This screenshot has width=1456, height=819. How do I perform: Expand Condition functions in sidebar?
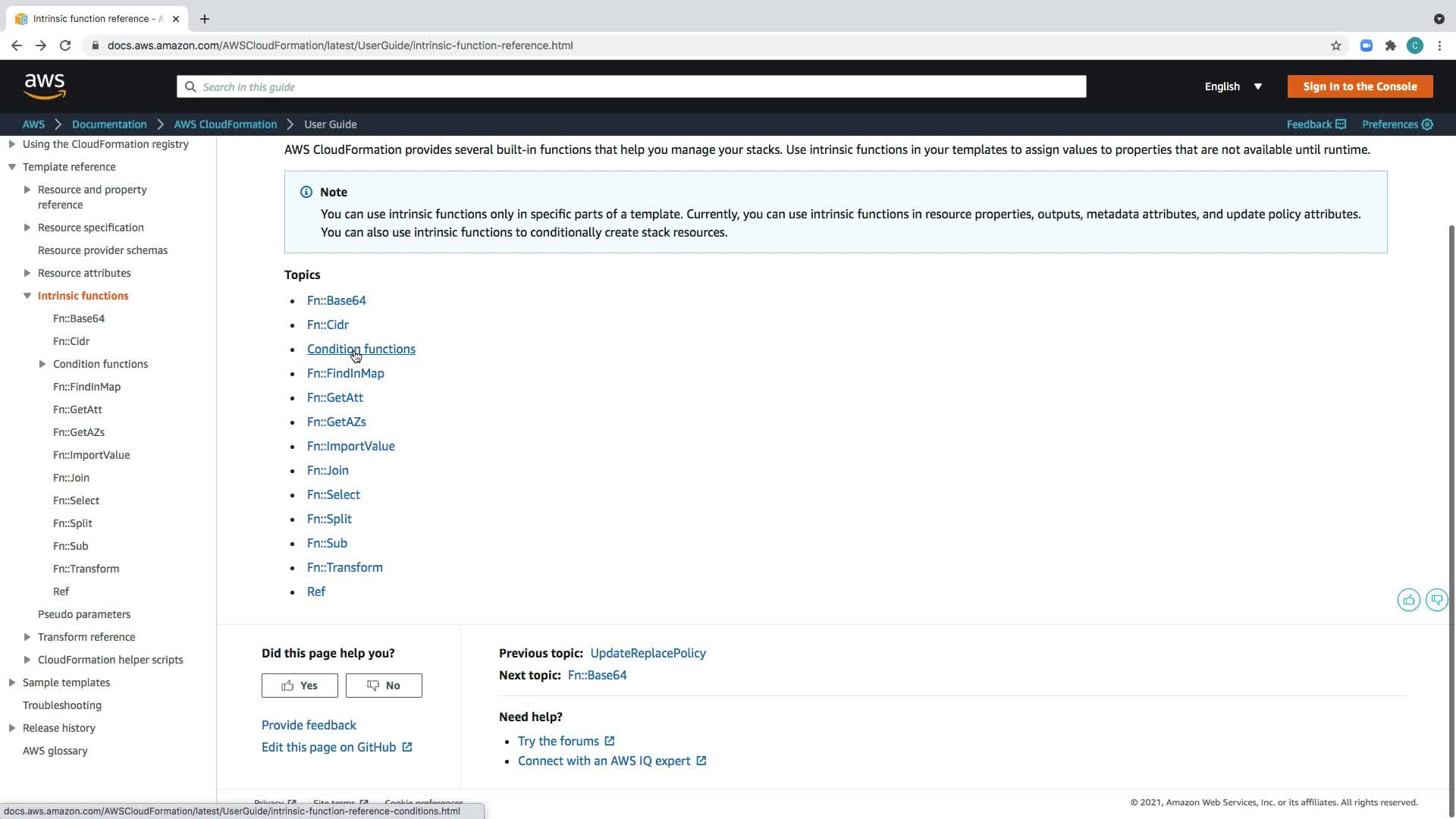42,364
